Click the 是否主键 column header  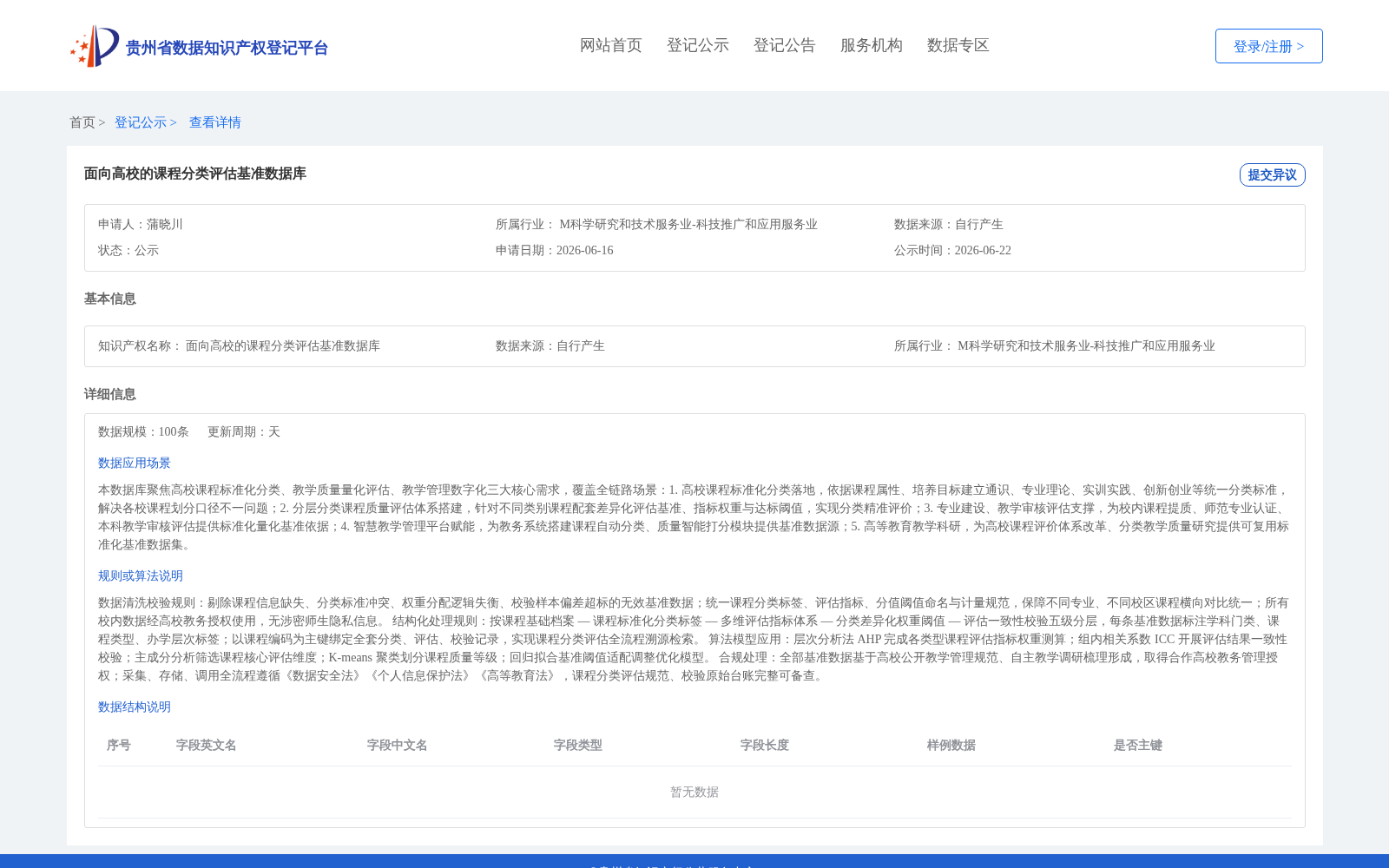coord(1138,745)
